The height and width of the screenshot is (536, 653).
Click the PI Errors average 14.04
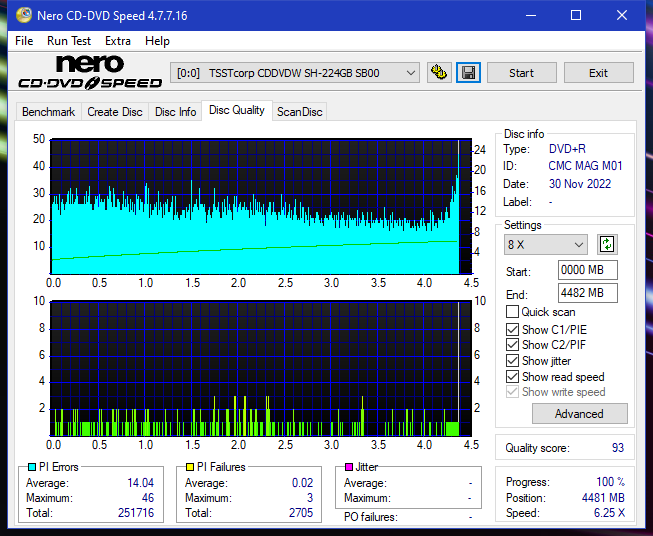[140, 483]
